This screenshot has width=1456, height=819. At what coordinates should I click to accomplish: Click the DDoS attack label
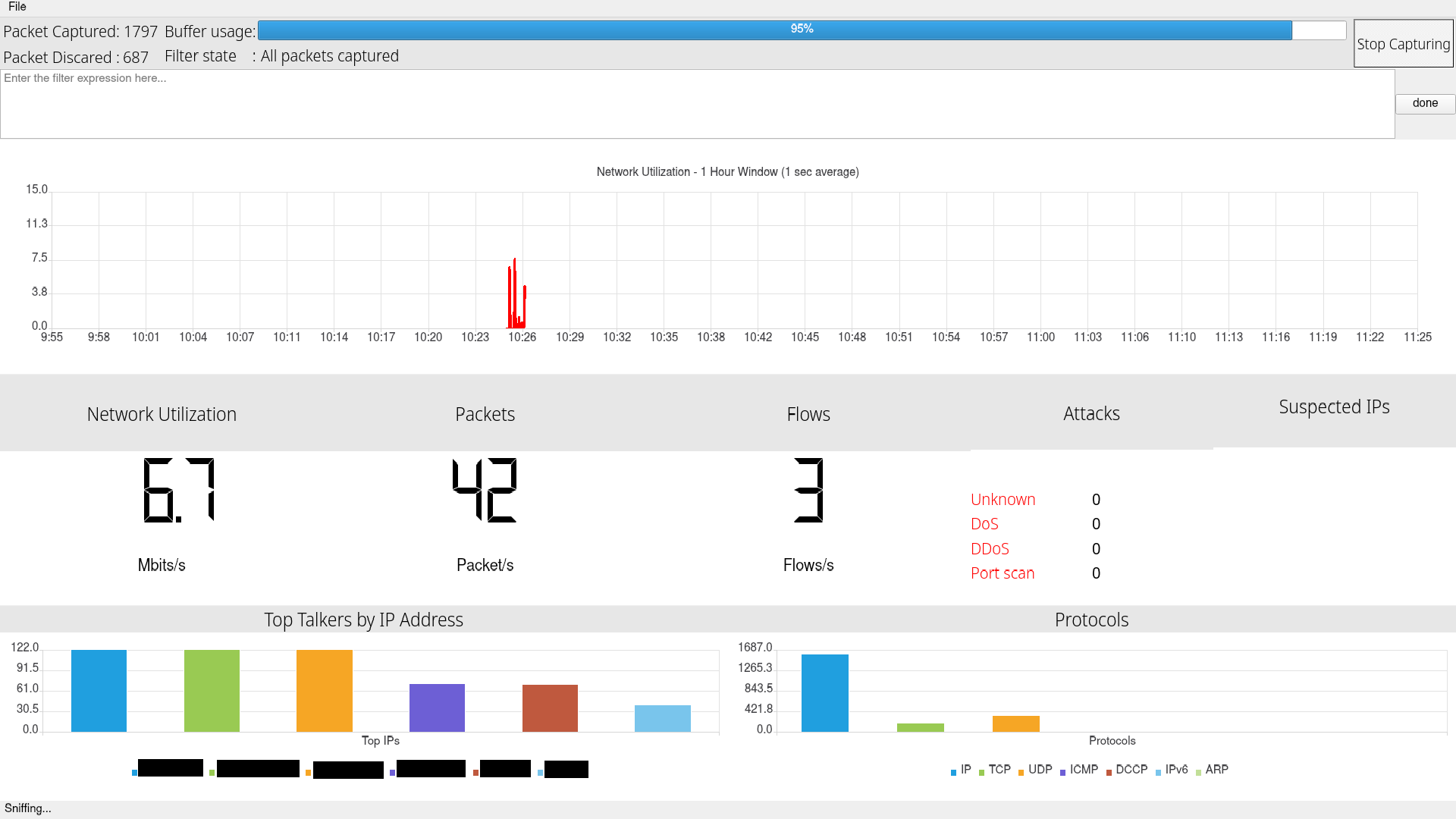point(990,549)
